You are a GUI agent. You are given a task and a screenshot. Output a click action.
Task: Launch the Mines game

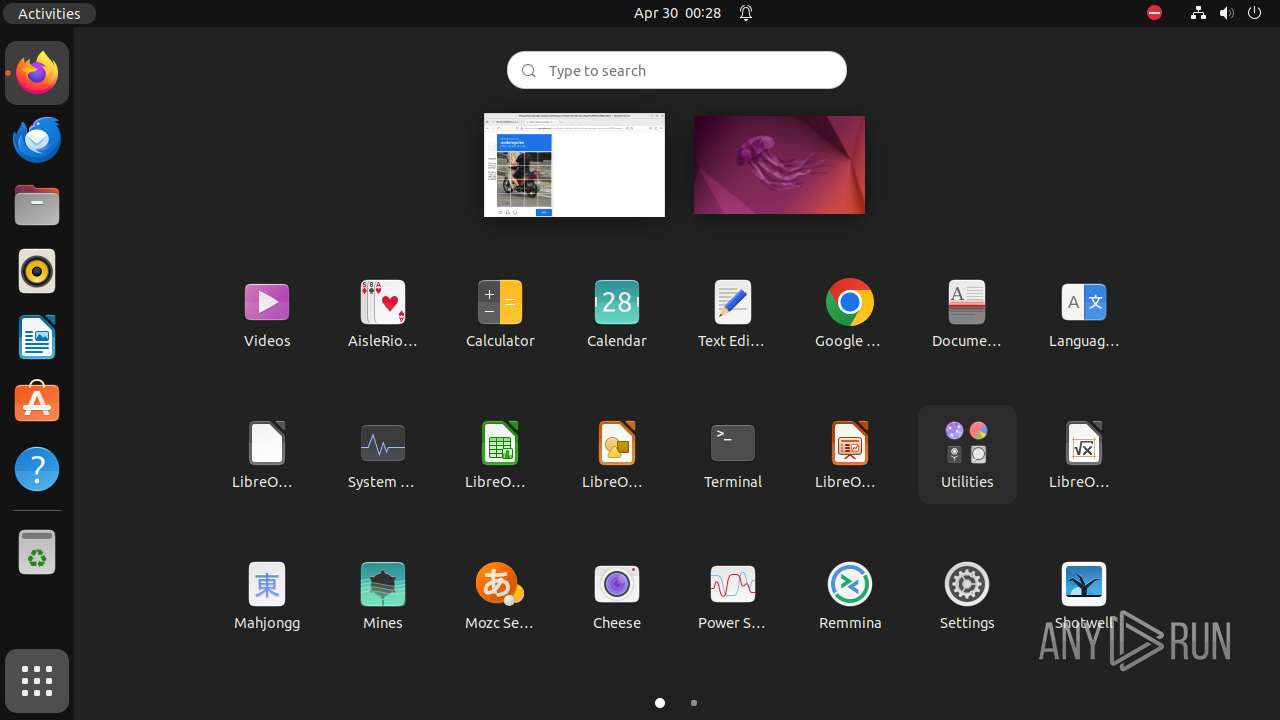(383, 596)
